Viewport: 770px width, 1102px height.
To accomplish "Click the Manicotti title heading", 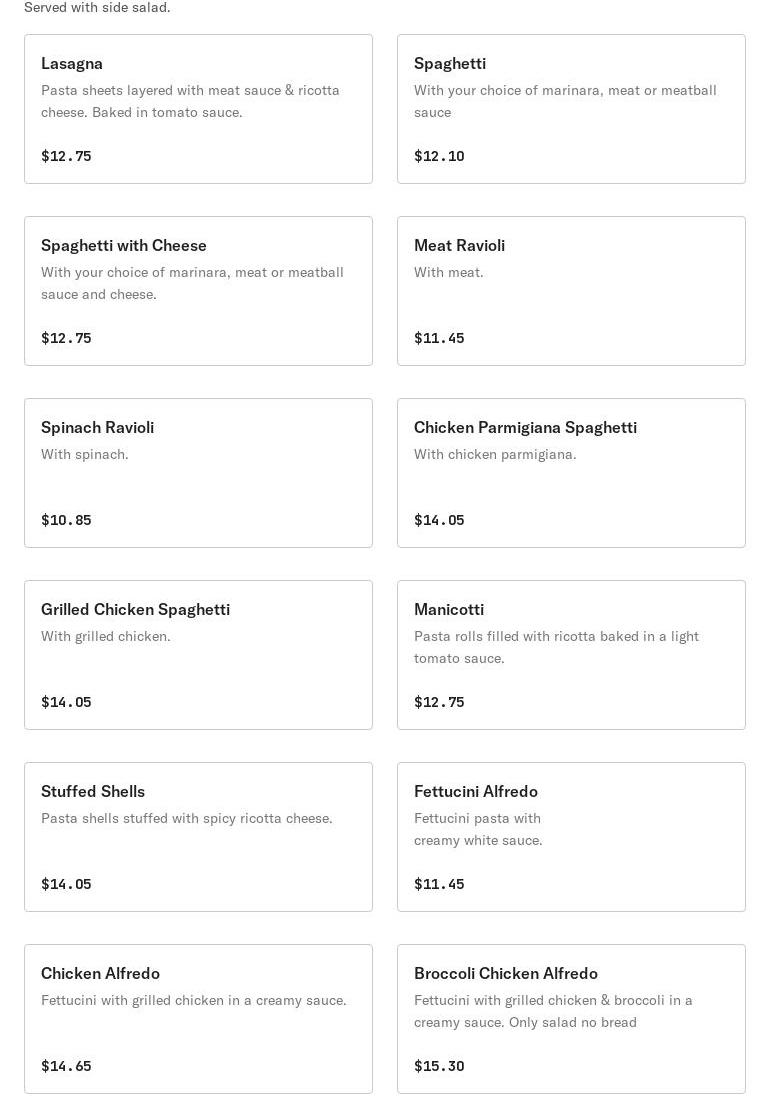I will click(449, 609).
